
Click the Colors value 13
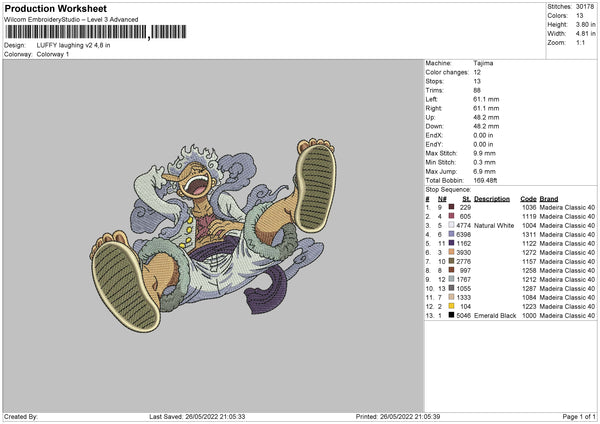click(579, 16)
